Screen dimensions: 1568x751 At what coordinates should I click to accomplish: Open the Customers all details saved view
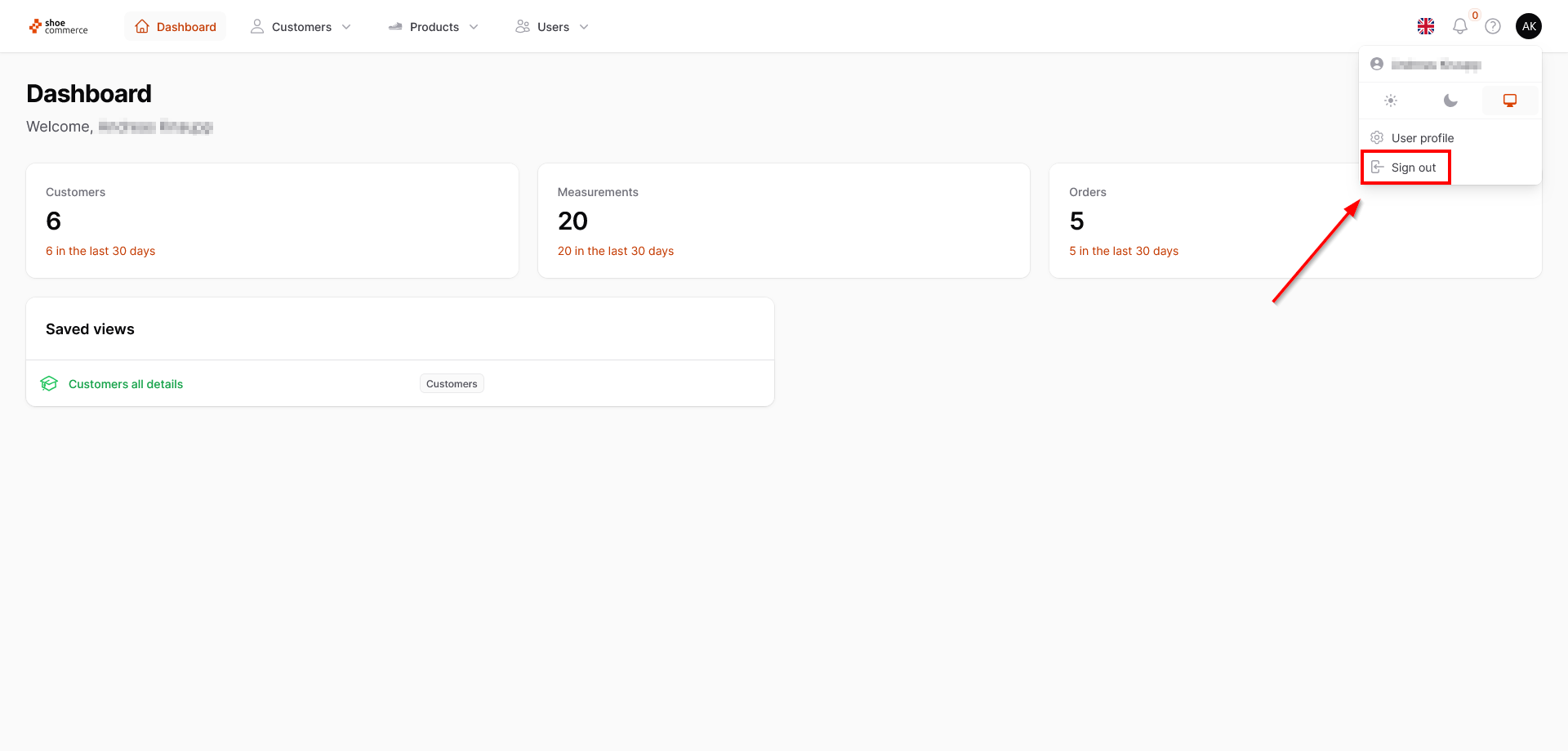coord(126,384)
